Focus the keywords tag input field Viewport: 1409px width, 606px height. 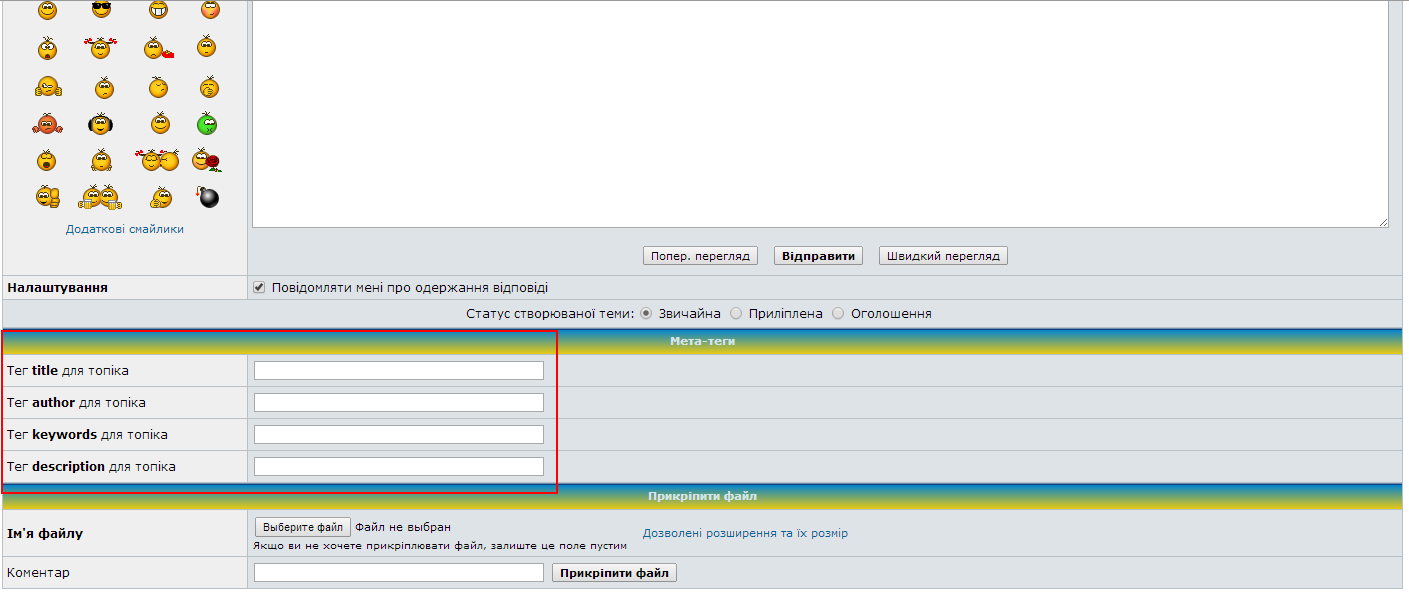point(399,435)
